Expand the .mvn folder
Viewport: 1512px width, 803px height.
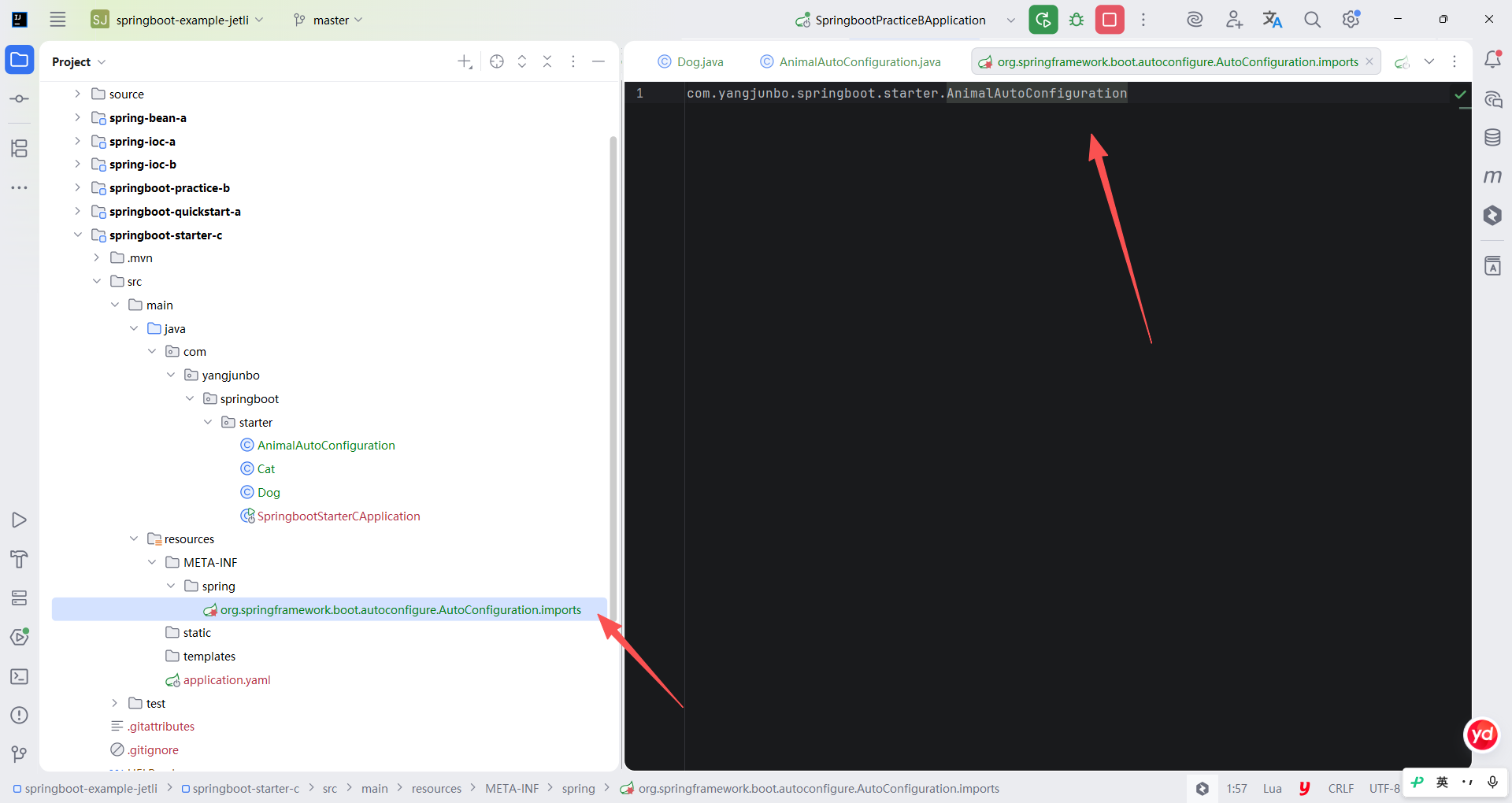96,257
